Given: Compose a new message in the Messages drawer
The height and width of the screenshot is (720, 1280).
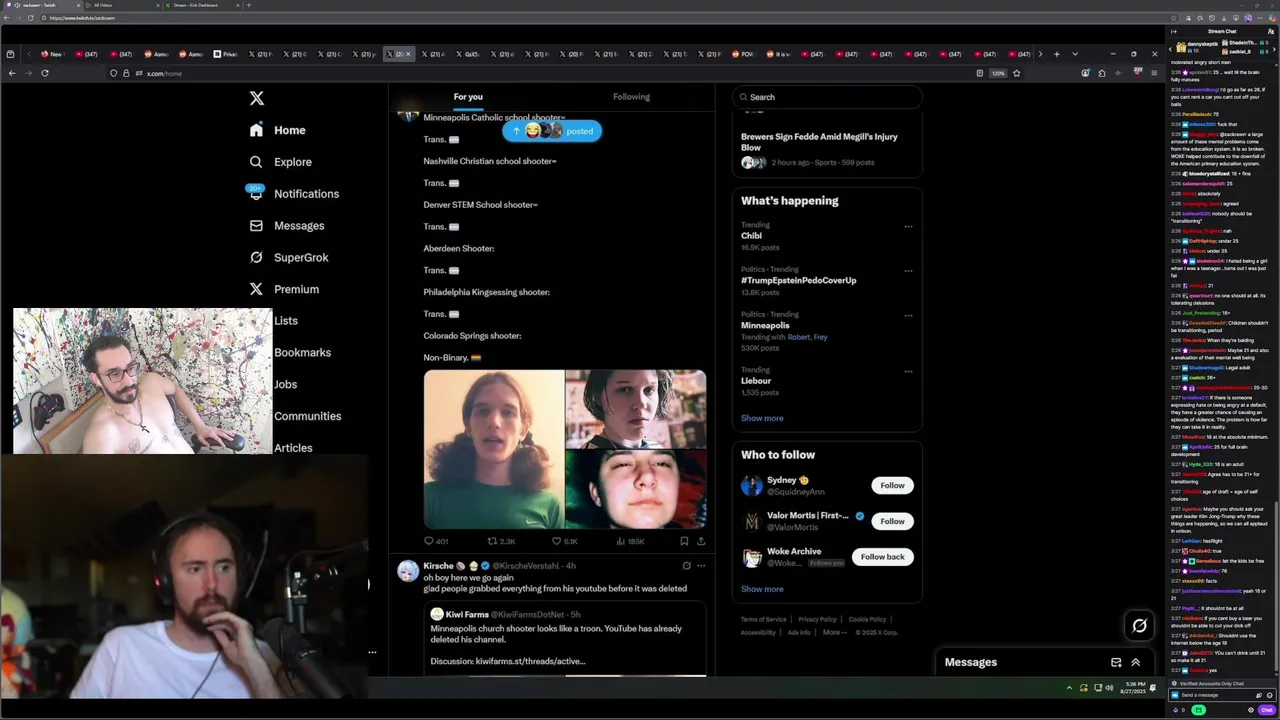Looking at the screenshot, I should [1116, 662].
